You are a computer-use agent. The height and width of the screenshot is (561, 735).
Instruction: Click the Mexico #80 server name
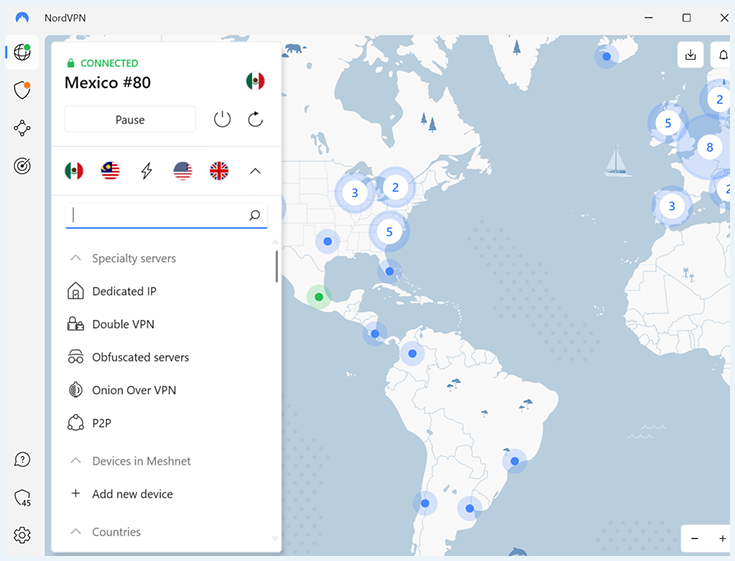coord(107,82)
